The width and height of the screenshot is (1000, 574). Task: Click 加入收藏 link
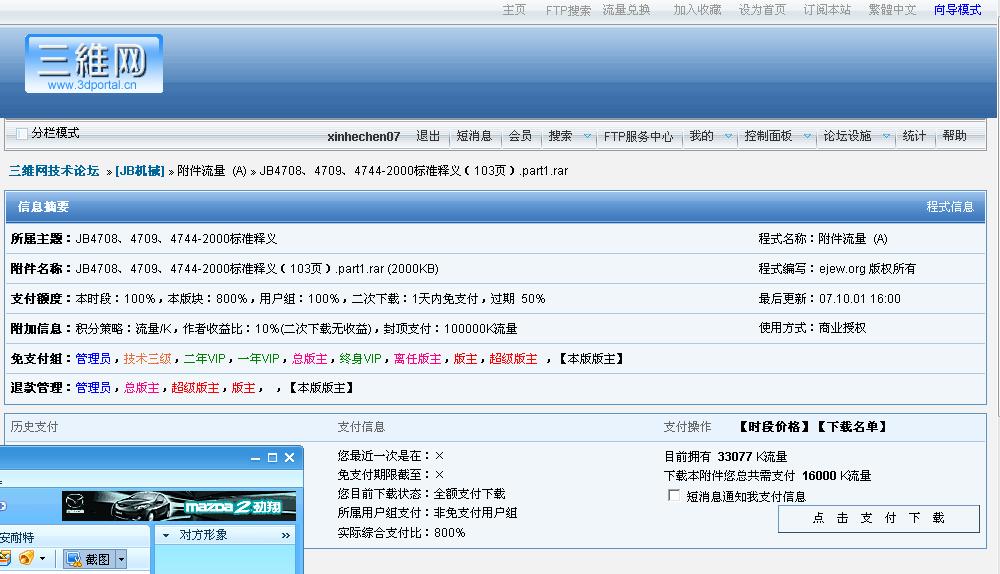(697, 10)
